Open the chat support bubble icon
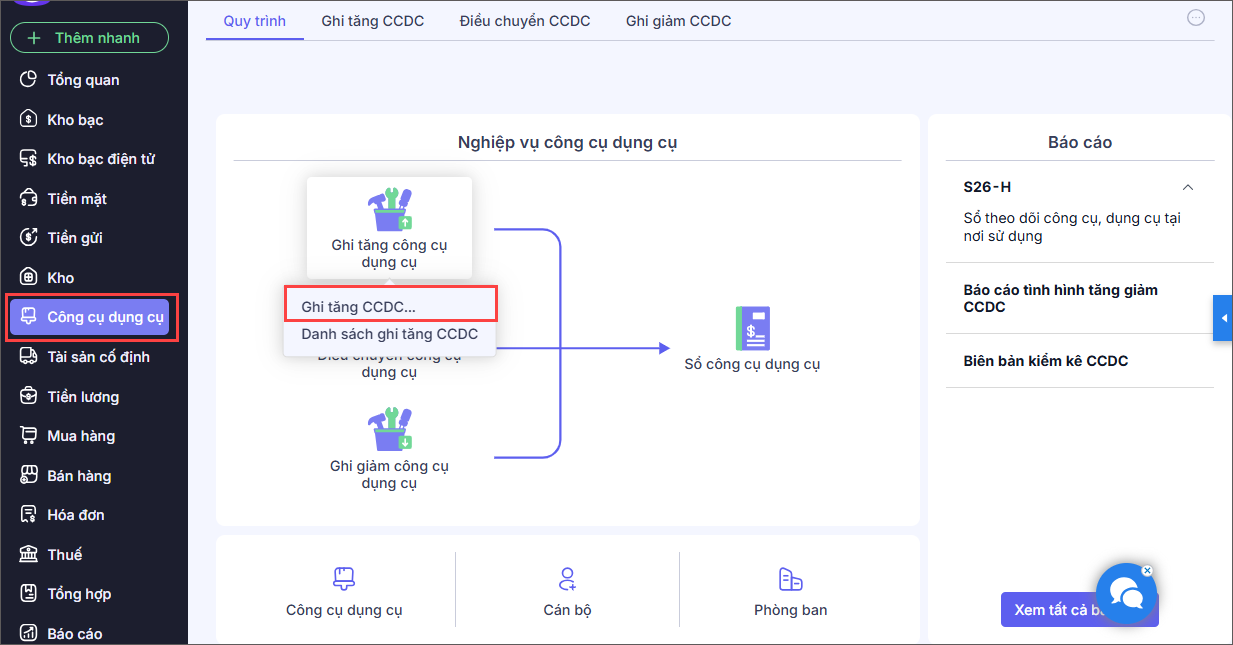This screenshot has height=645, width=1233. (1125, 596)
